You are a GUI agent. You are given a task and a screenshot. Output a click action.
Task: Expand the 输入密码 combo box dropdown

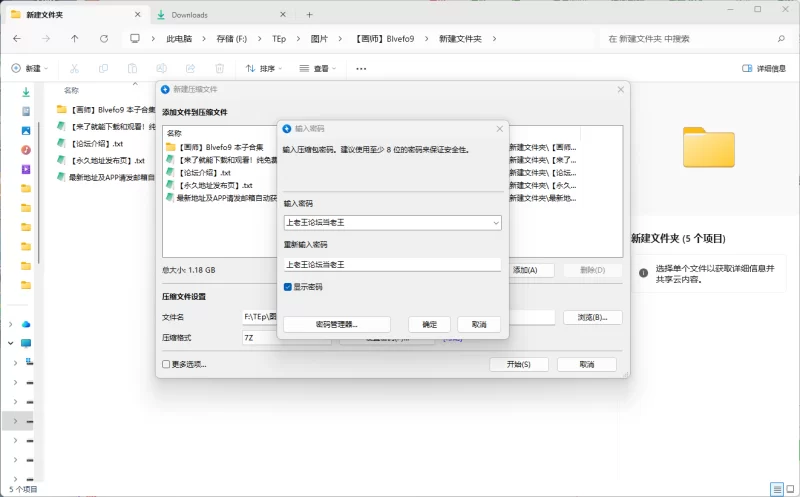(495, 222)
